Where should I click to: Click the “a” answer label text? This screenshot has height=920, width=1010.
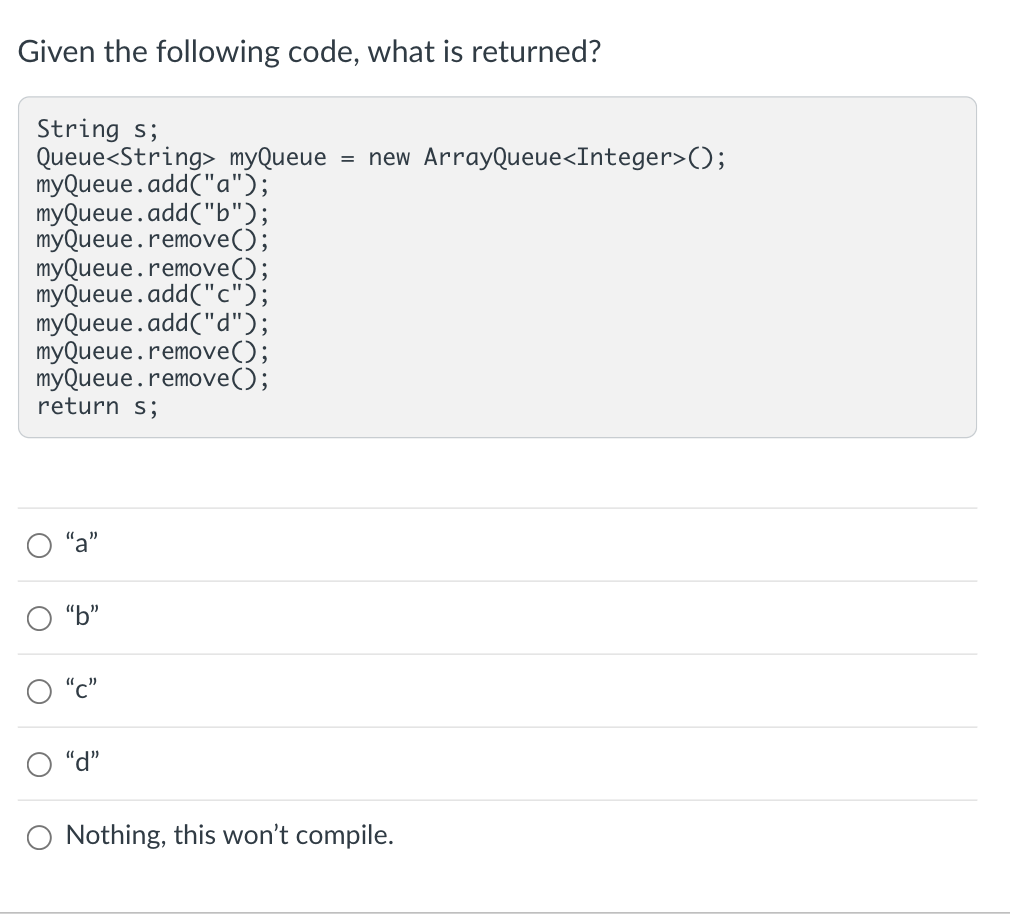82,542
